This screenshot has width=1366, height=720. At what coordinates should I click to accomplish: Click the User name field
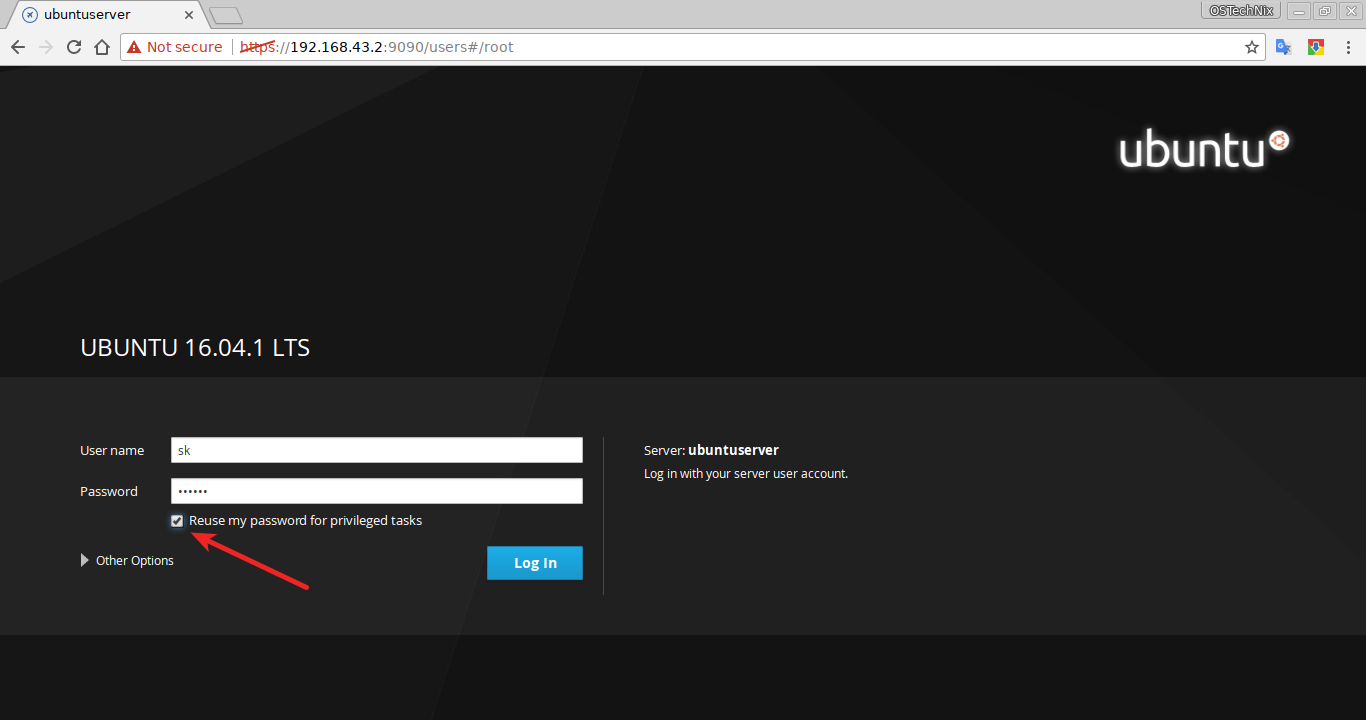tap(377, 450)
